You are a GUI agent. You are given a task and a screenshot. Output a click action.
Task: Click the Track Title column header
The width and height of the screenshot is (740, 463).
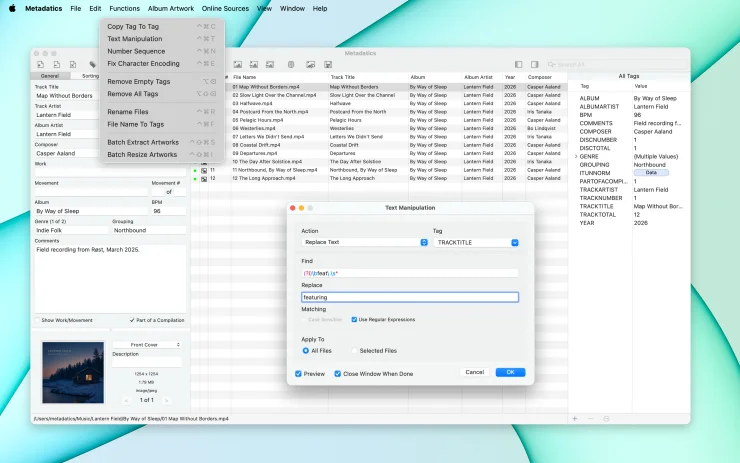click(x=368, y=77)
